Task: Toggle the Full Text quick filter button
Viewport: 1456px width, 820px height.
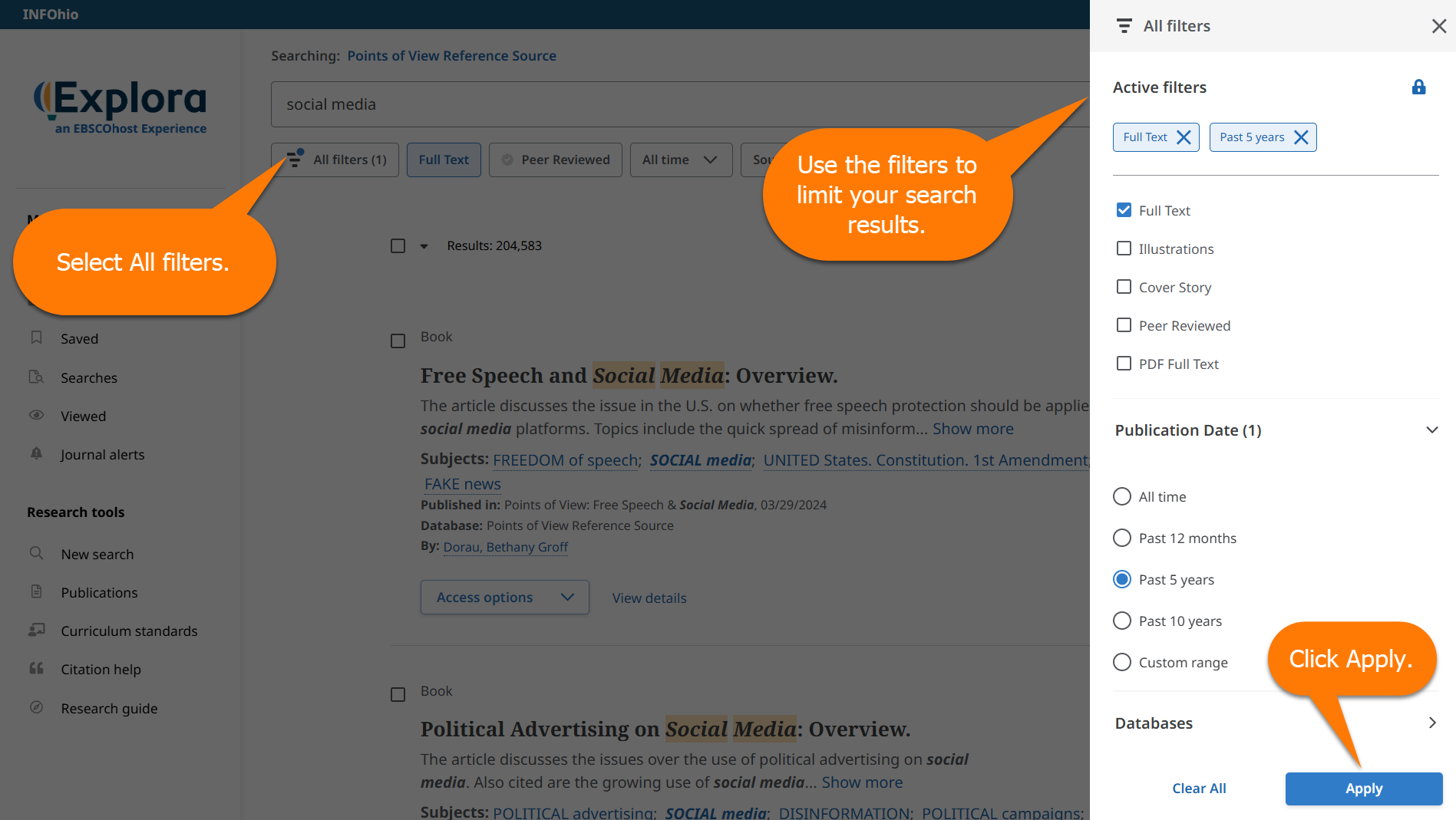Action: [444, 160]
